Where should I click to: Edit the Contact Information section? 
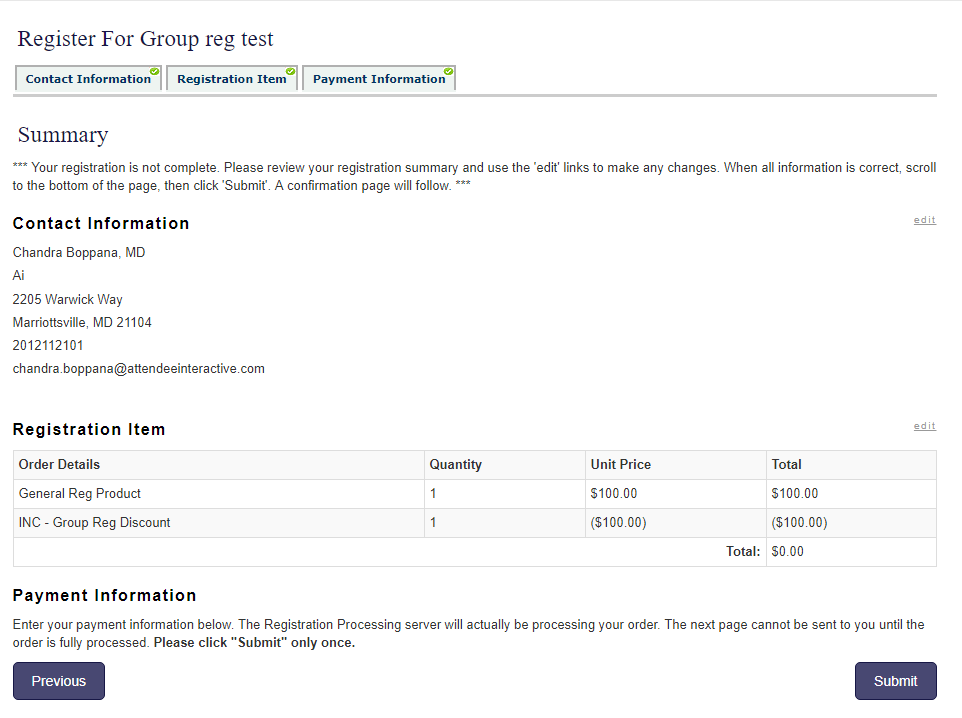924,220
